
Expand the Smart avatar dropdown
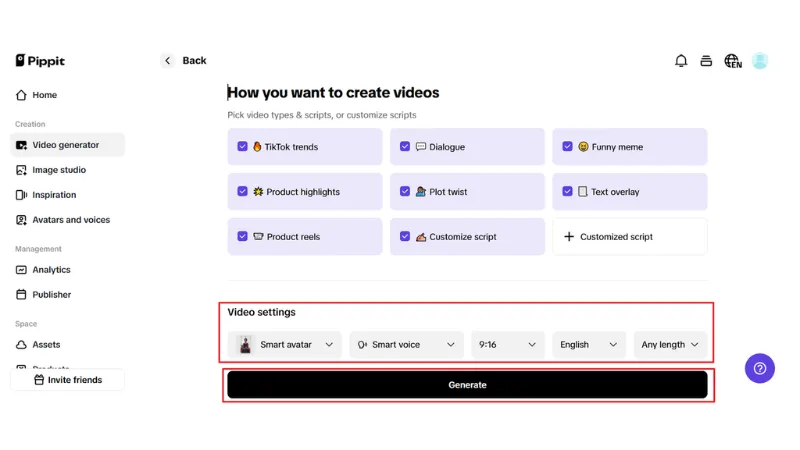pyautogui.click(x=285, y=345)
